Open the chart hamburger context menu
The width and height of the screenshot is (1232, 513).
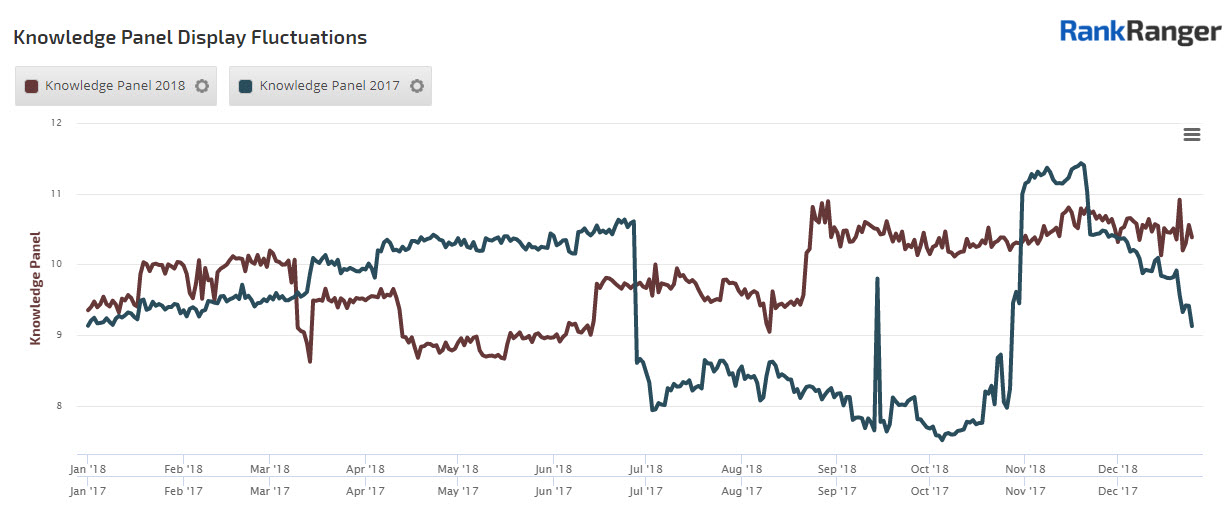[x=1191, y=135]
